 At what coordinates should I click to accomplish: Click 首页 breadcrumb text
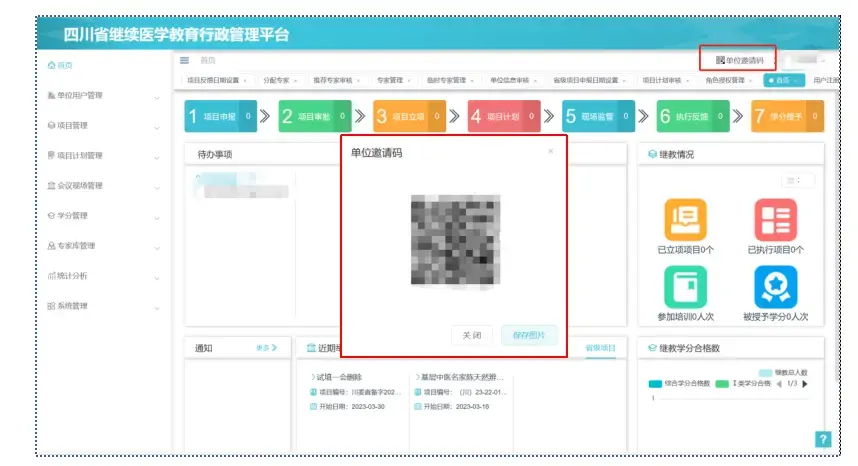pyautogui.click(x=207, y=60)
